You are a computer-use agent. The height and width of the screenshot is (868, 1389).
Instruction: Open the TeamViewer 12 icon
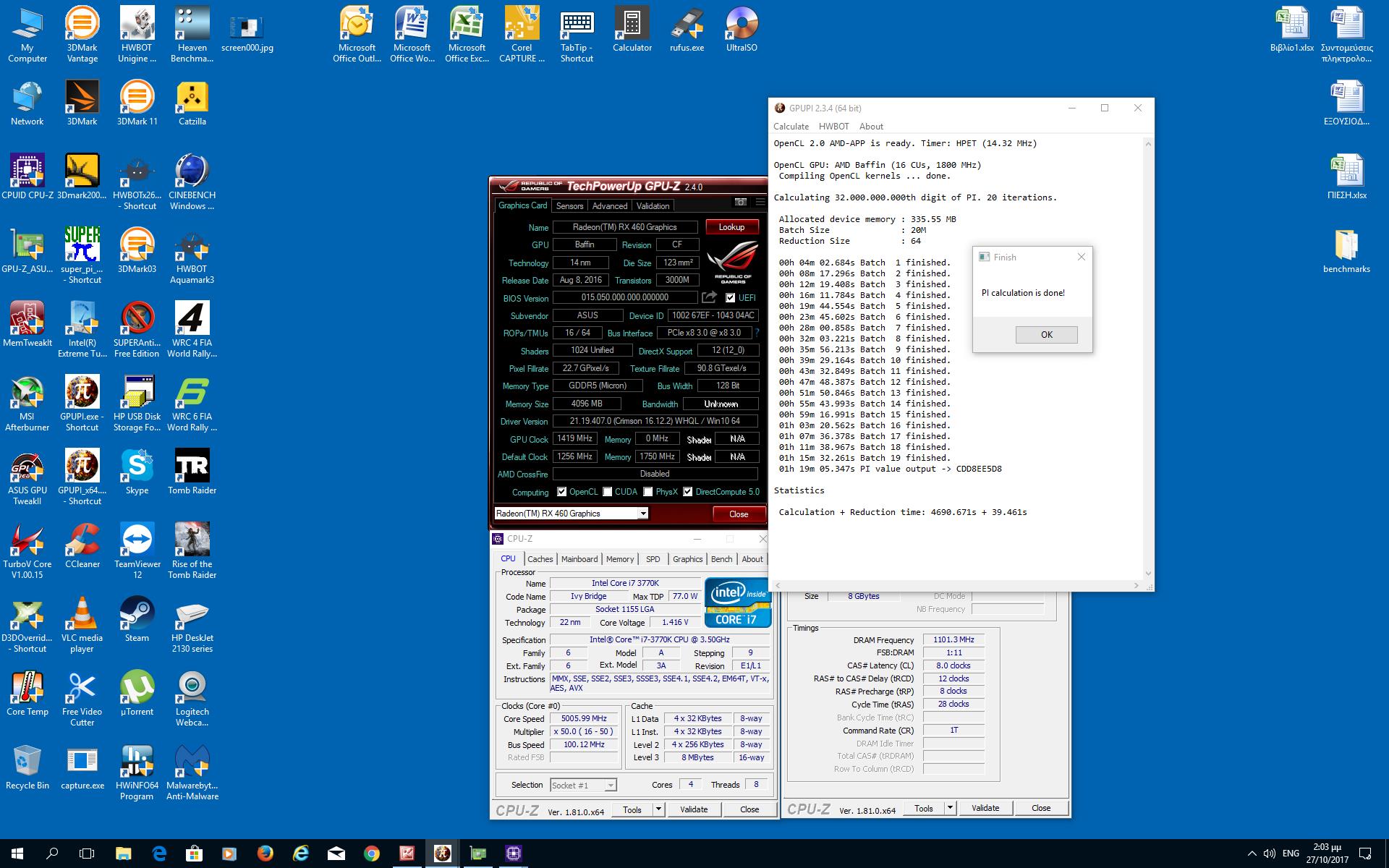click(x=137, y=550)
